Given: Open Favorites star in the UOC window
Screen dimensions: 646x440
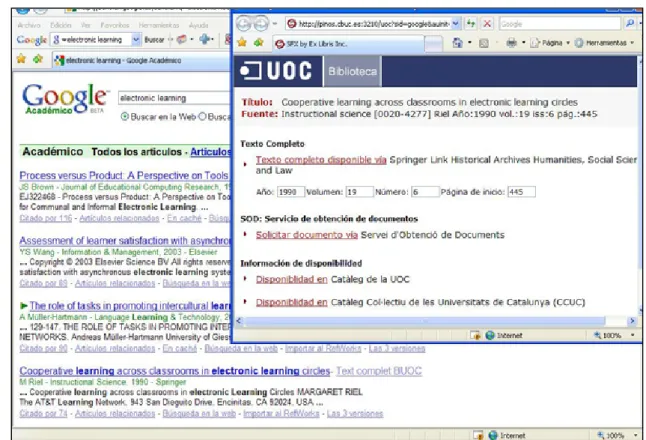Looking at the screenshot, I should click(x=242, y=42).
